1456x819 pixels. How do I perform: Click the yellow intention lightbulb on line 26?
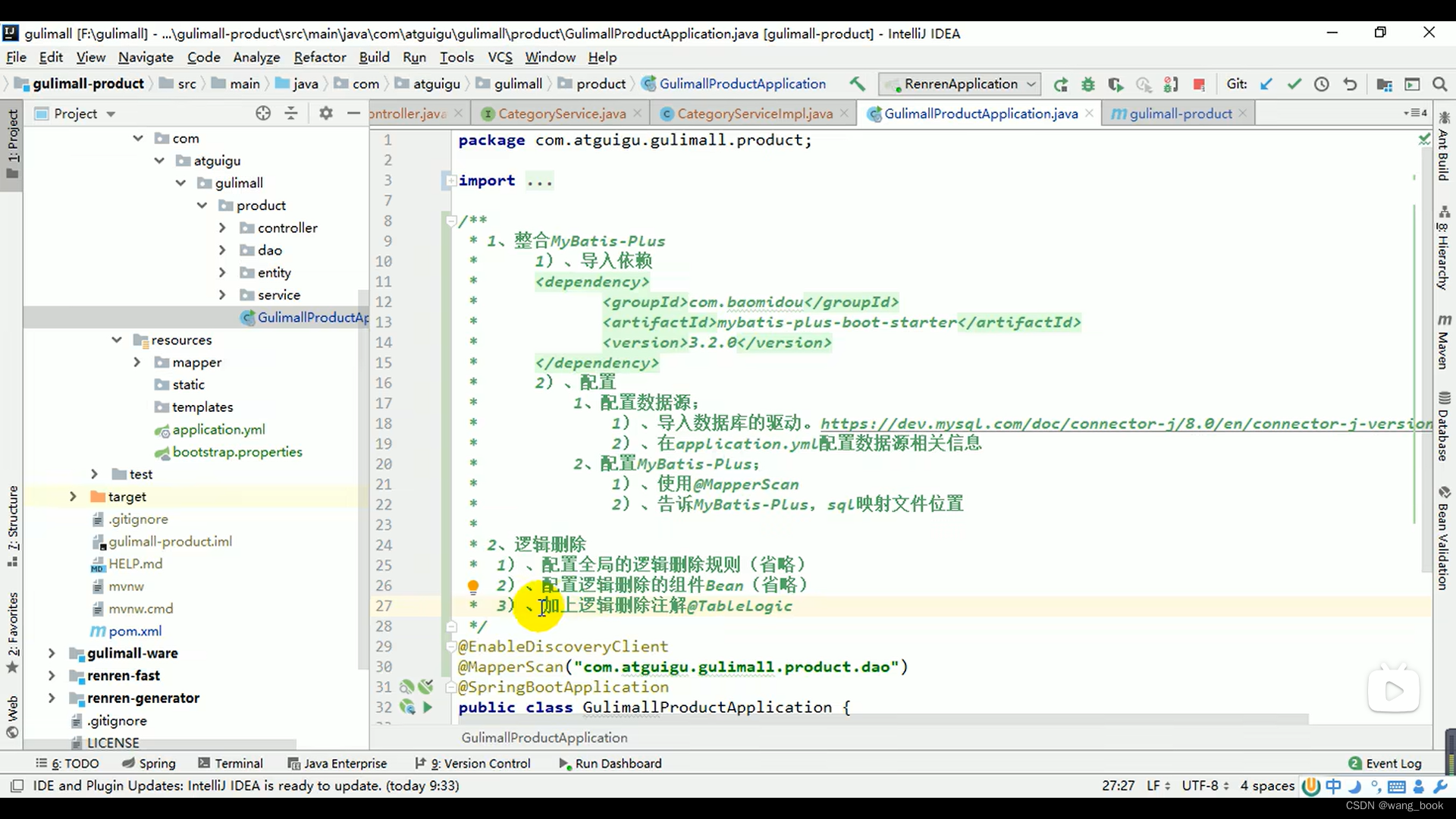tap(473, 586)
